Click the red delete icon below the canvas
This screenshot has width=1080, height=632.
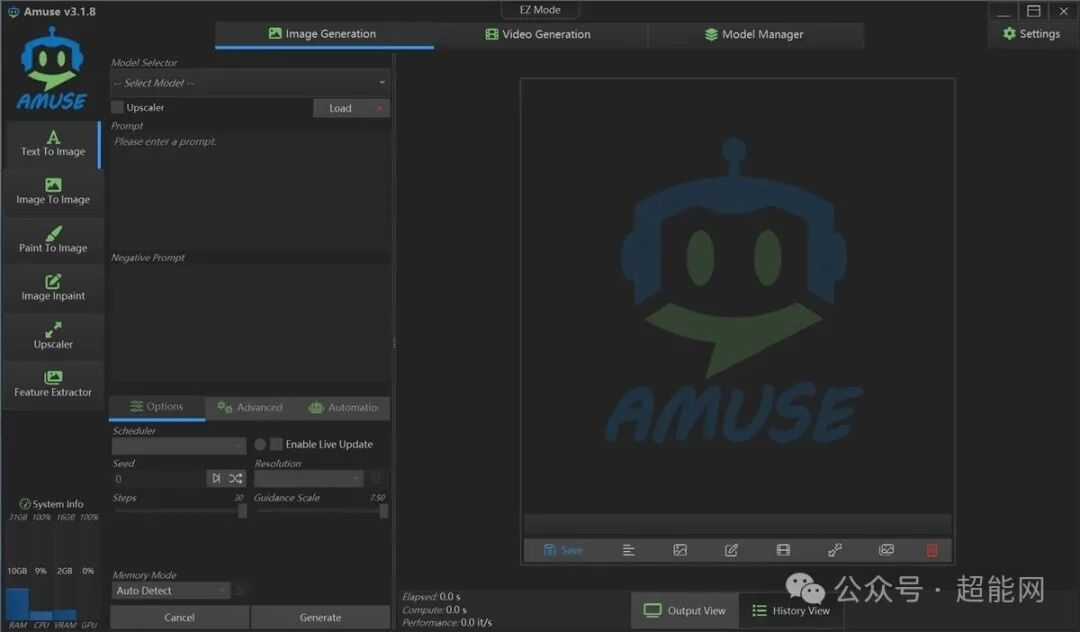931,550
